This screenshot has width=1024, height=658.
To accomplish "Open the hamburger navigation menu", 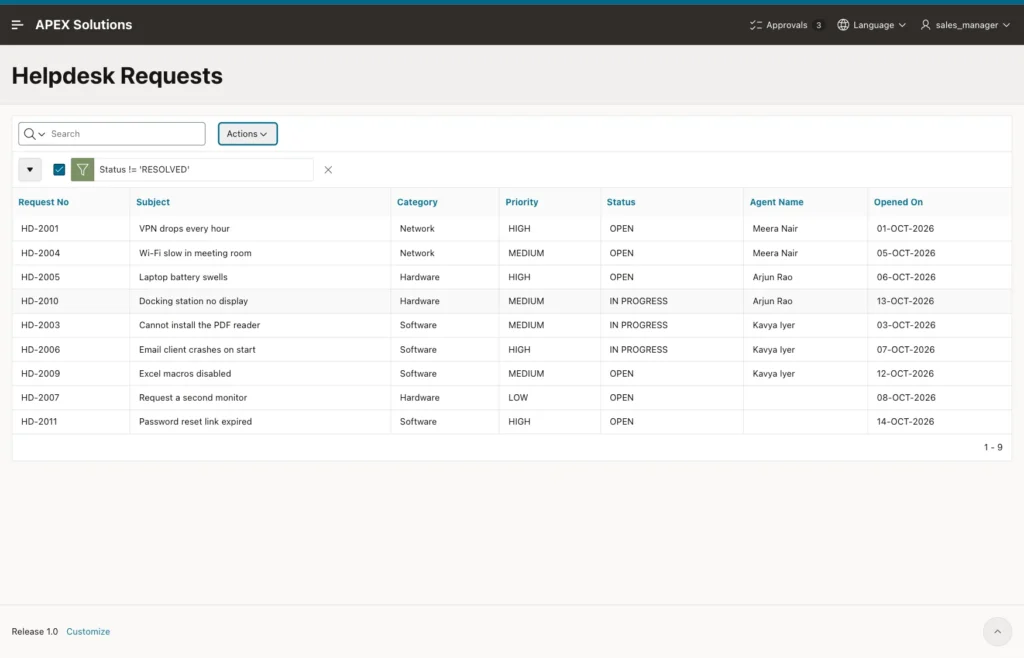I will point(18,25).
